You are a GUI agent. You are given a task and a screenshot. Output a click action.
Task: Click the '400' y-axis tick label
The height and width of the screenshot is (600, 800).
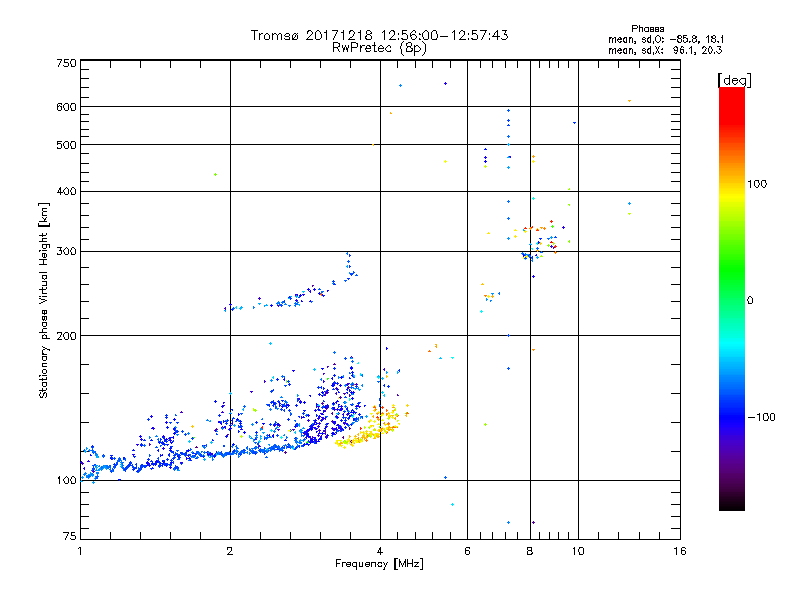point(67,192)
